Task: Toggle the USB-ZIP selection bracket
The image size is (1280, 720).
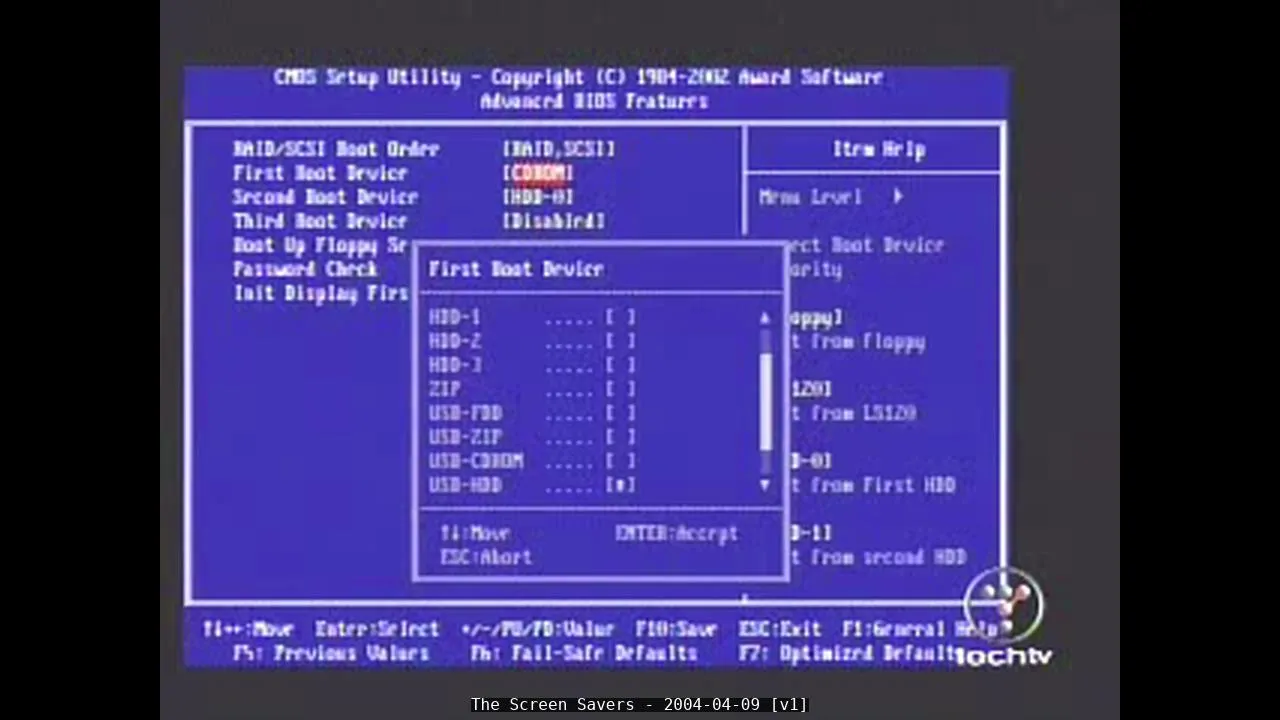Action: coord(620,437)
